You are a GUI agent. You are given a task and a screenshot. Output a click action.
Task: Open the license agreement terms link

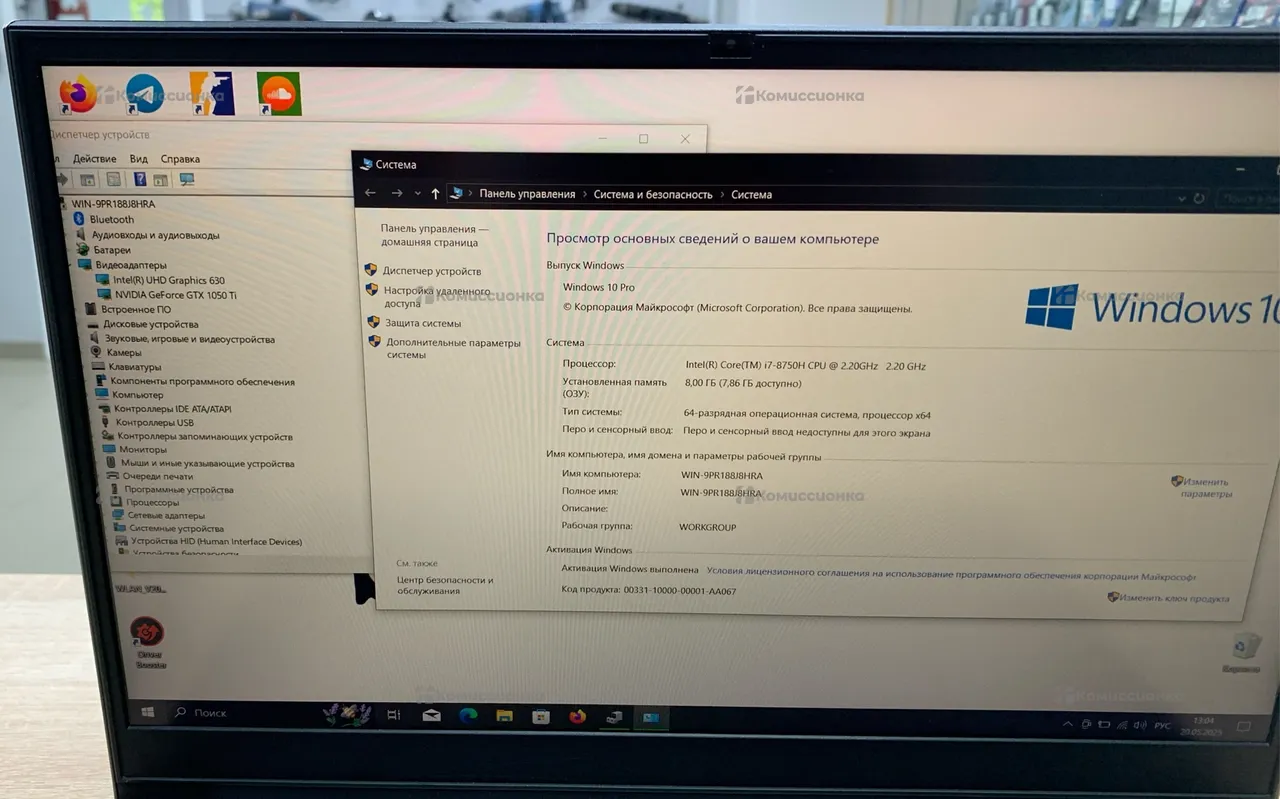click(951, 574)
